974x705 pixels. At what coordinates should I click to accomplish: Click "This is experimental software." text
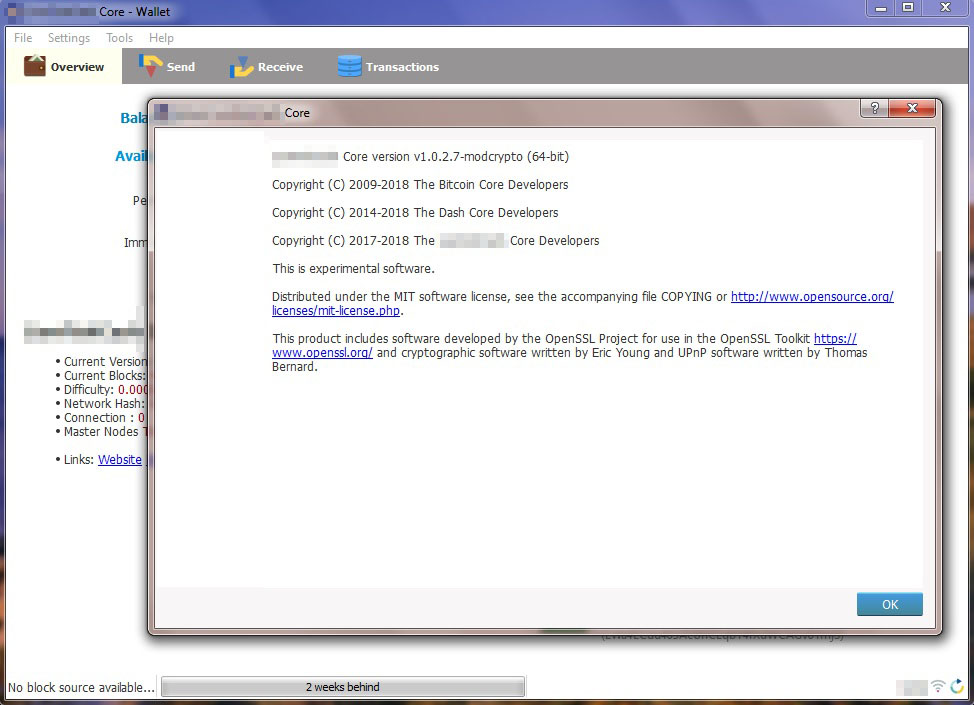pyautogui.click(x=353, y=268)
